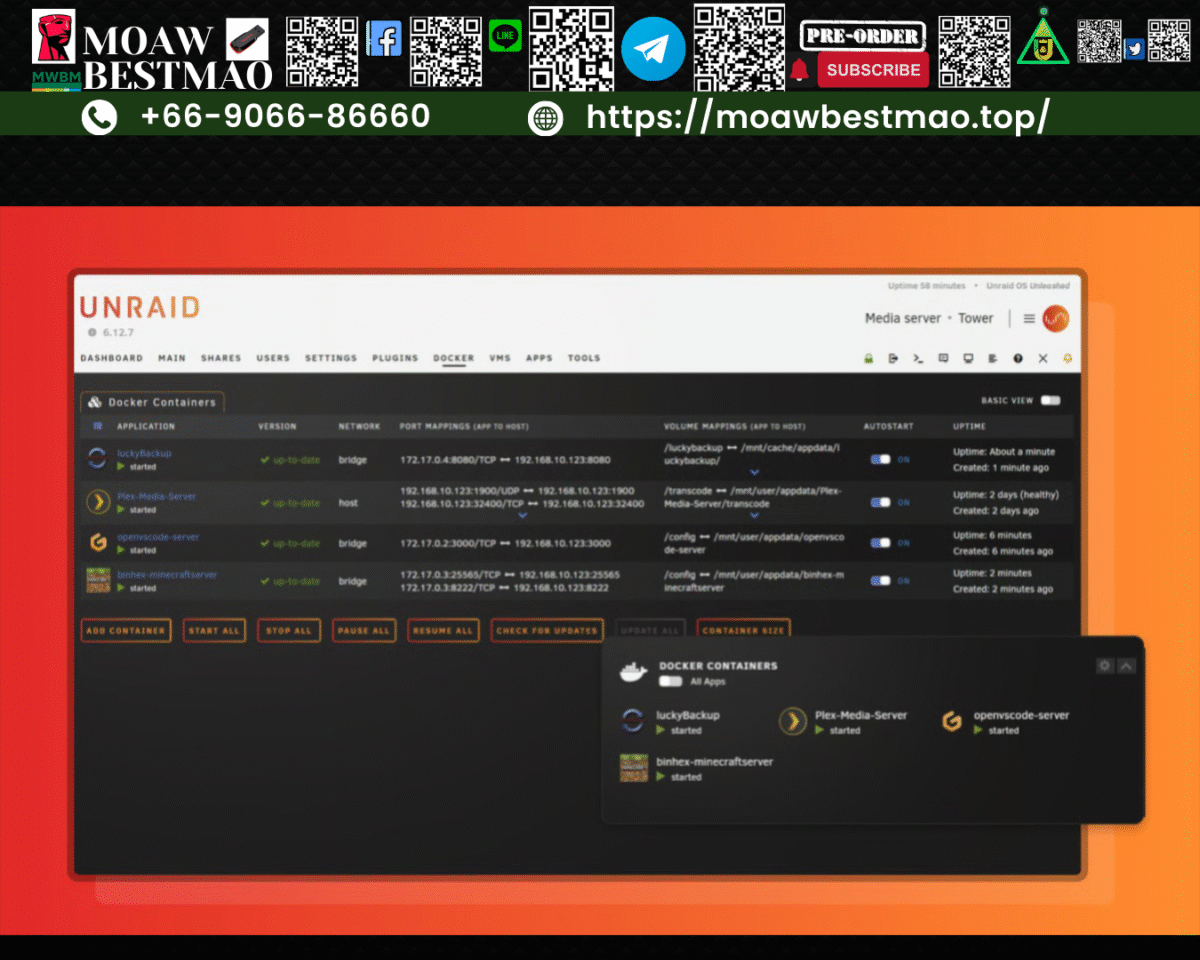Viewport: 1200px width, 960px height.
Task: Toggle BASIC VIEW on
Action: coord(1049,399)
